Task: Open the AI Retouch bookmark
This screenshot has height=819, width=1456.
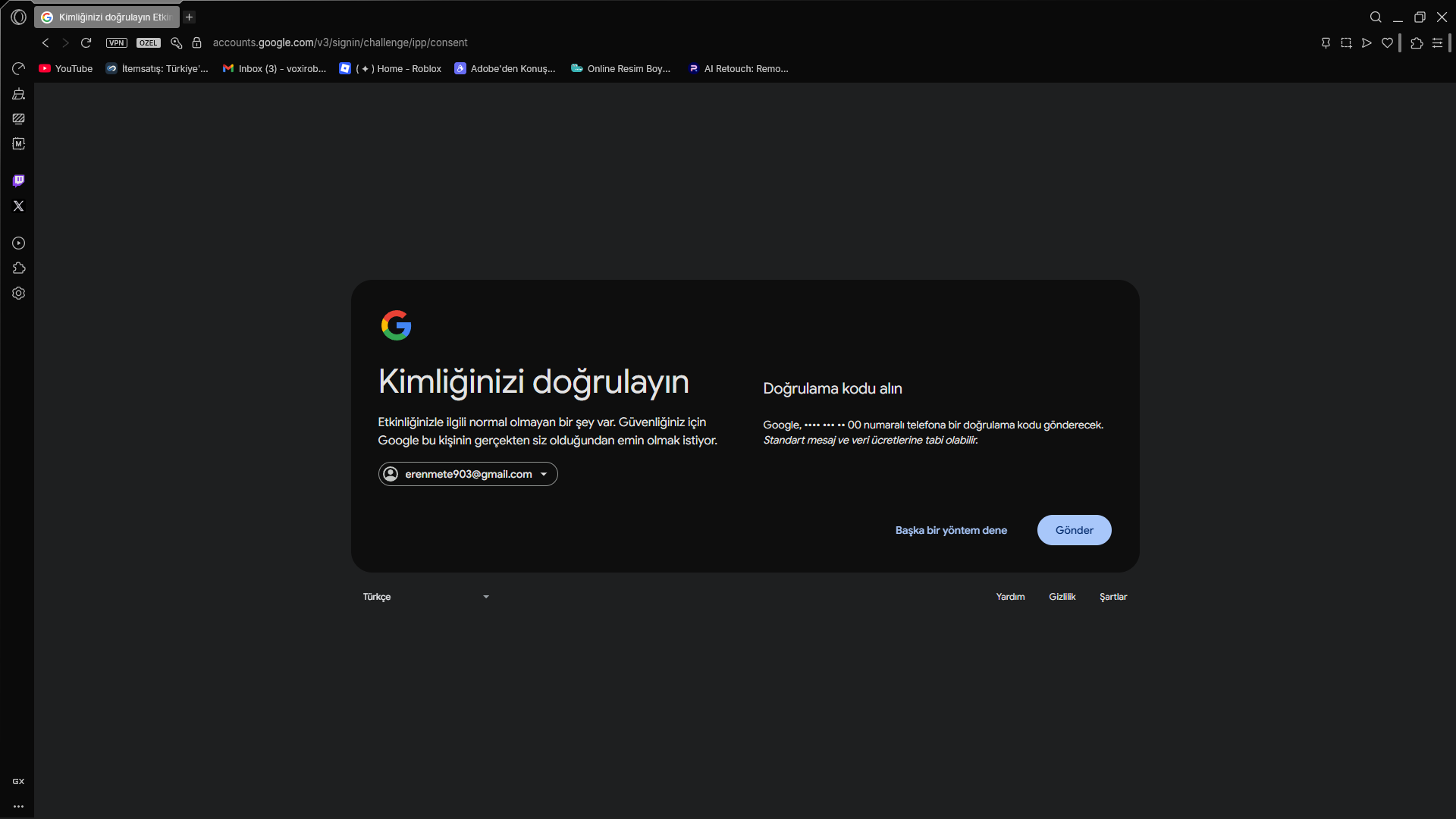Action: [739, 68]
